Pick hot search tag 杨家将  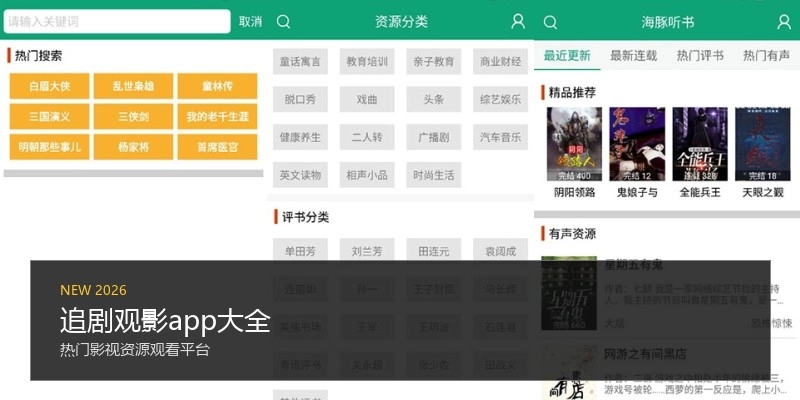[133, 147]
